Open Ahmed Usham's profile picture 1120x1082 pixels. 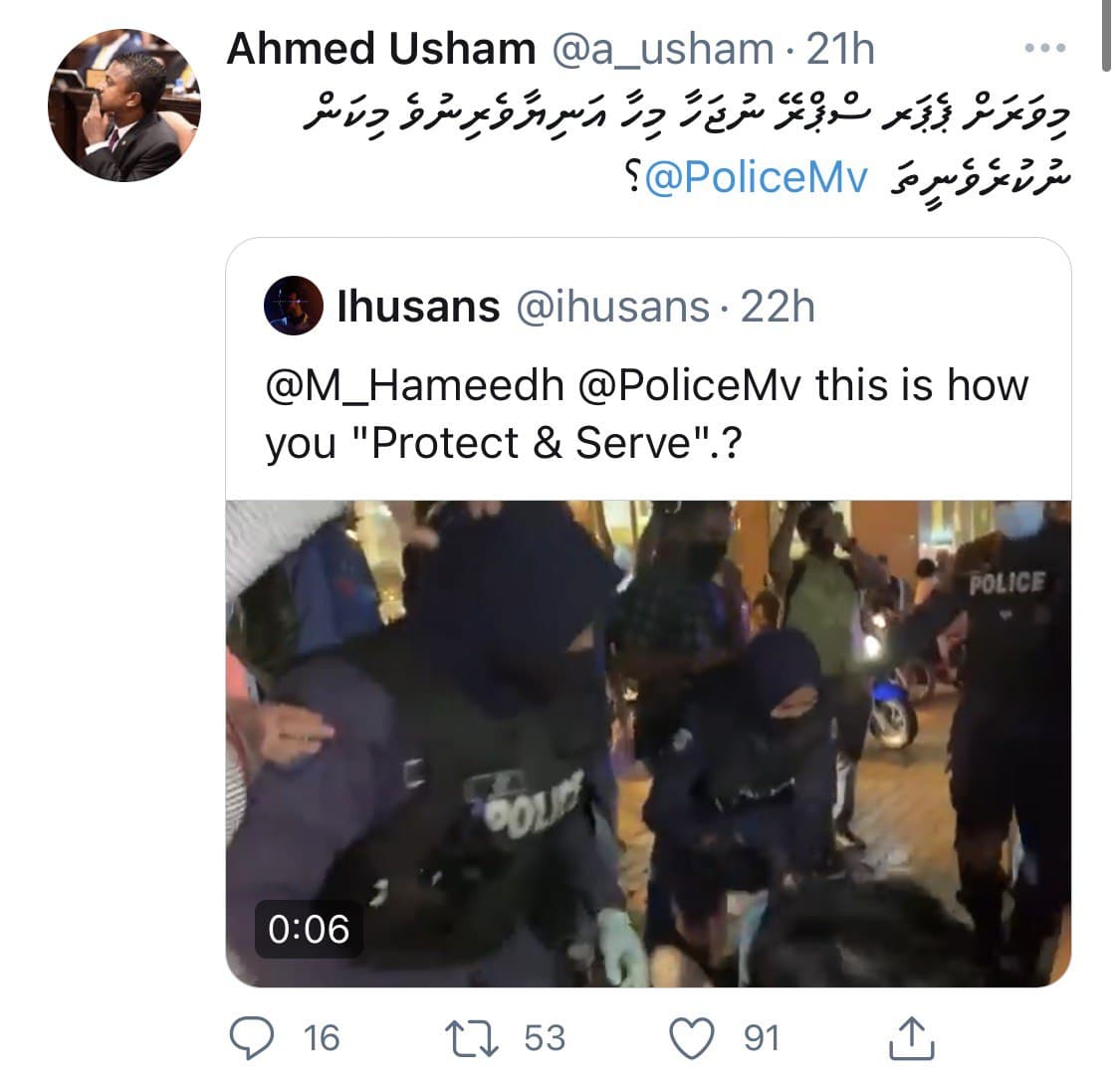click(x=124, y=105)
